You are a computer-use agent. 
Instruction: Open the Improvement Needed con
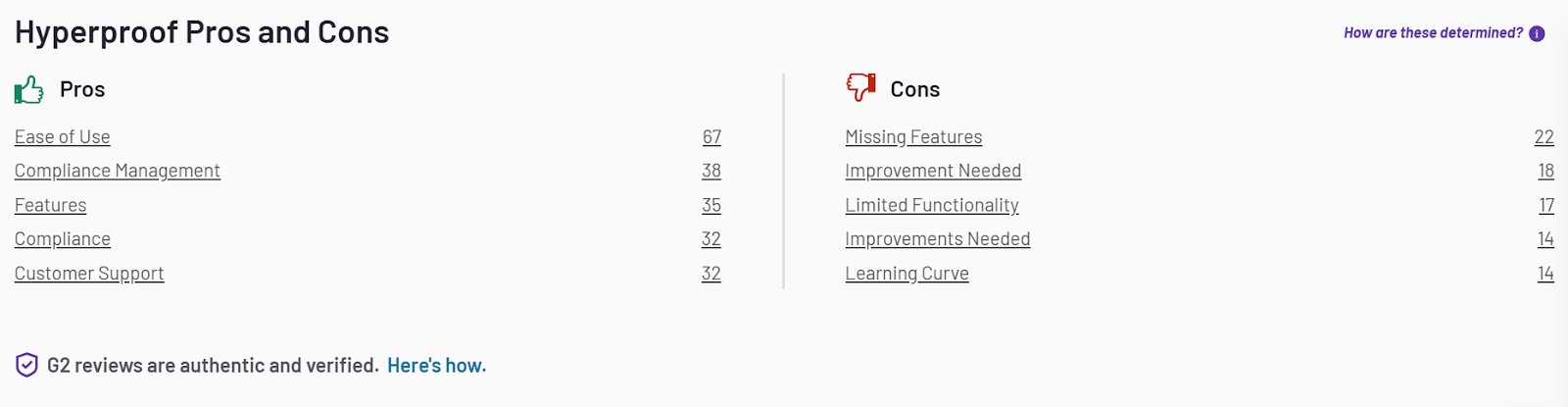pyautogui.click(x=933, y=172)
